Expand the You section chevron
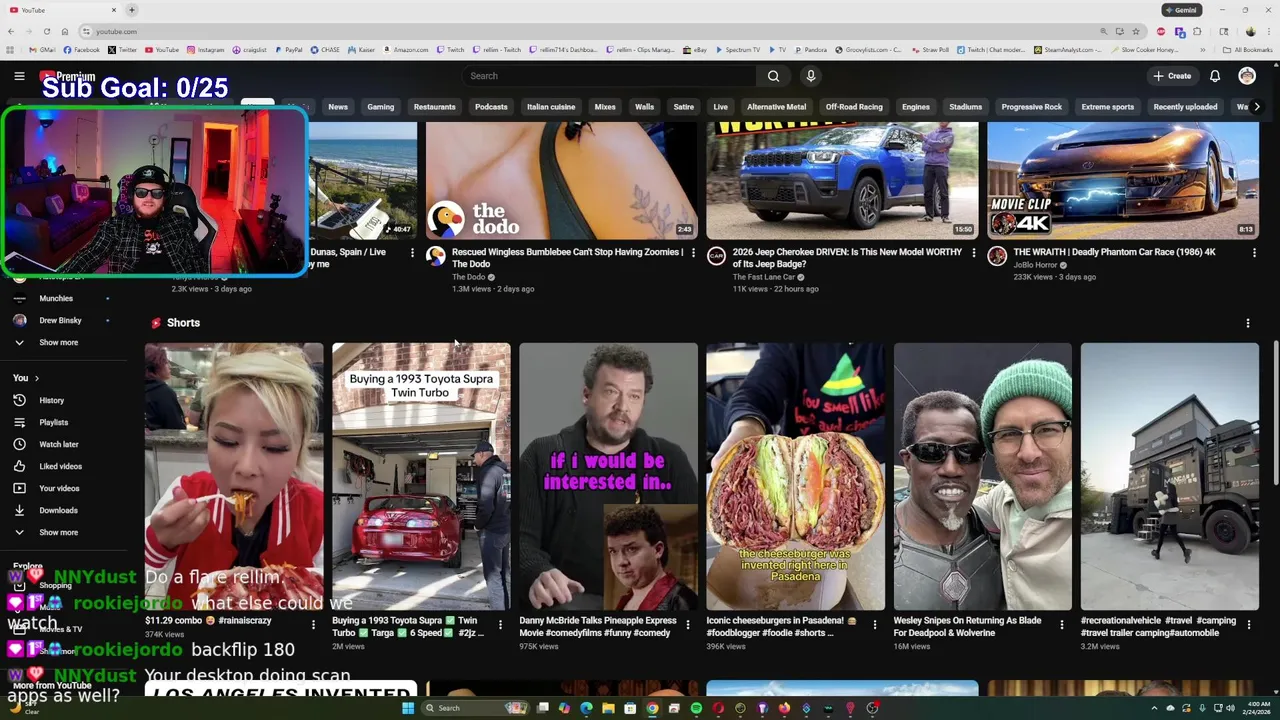The height and width of the screenshot is (720, 1280). [37, 378]
